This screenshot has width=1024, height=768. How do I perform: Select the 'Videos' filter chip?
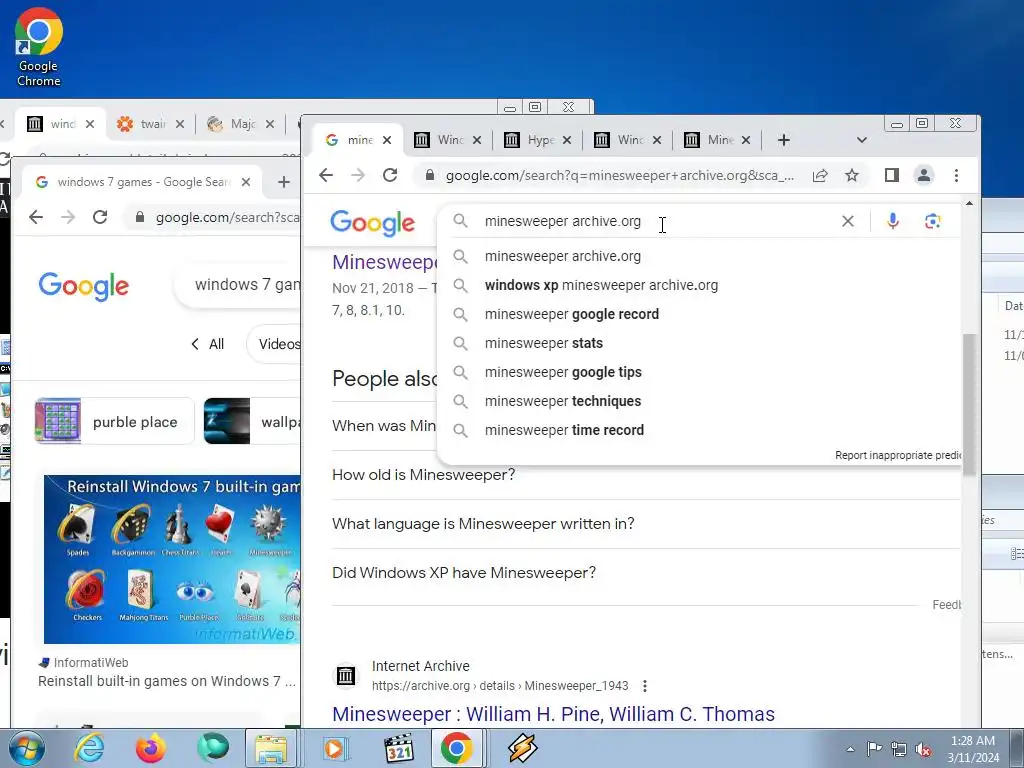274,344
